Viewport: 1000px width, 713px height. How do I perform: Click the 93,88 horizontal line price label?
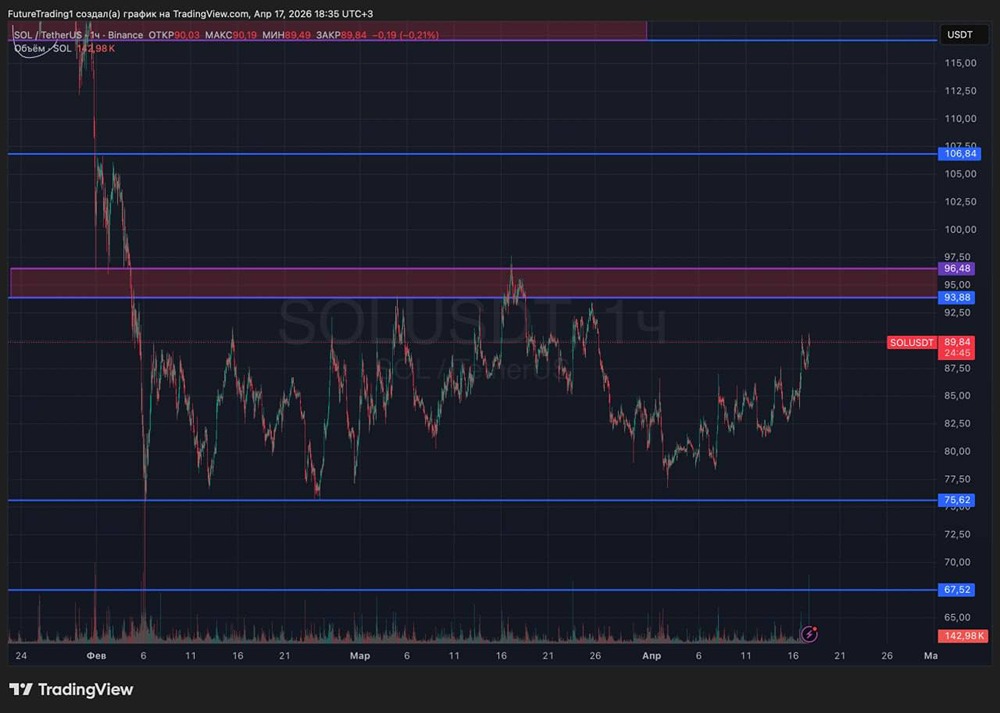[x=959, y=298]
